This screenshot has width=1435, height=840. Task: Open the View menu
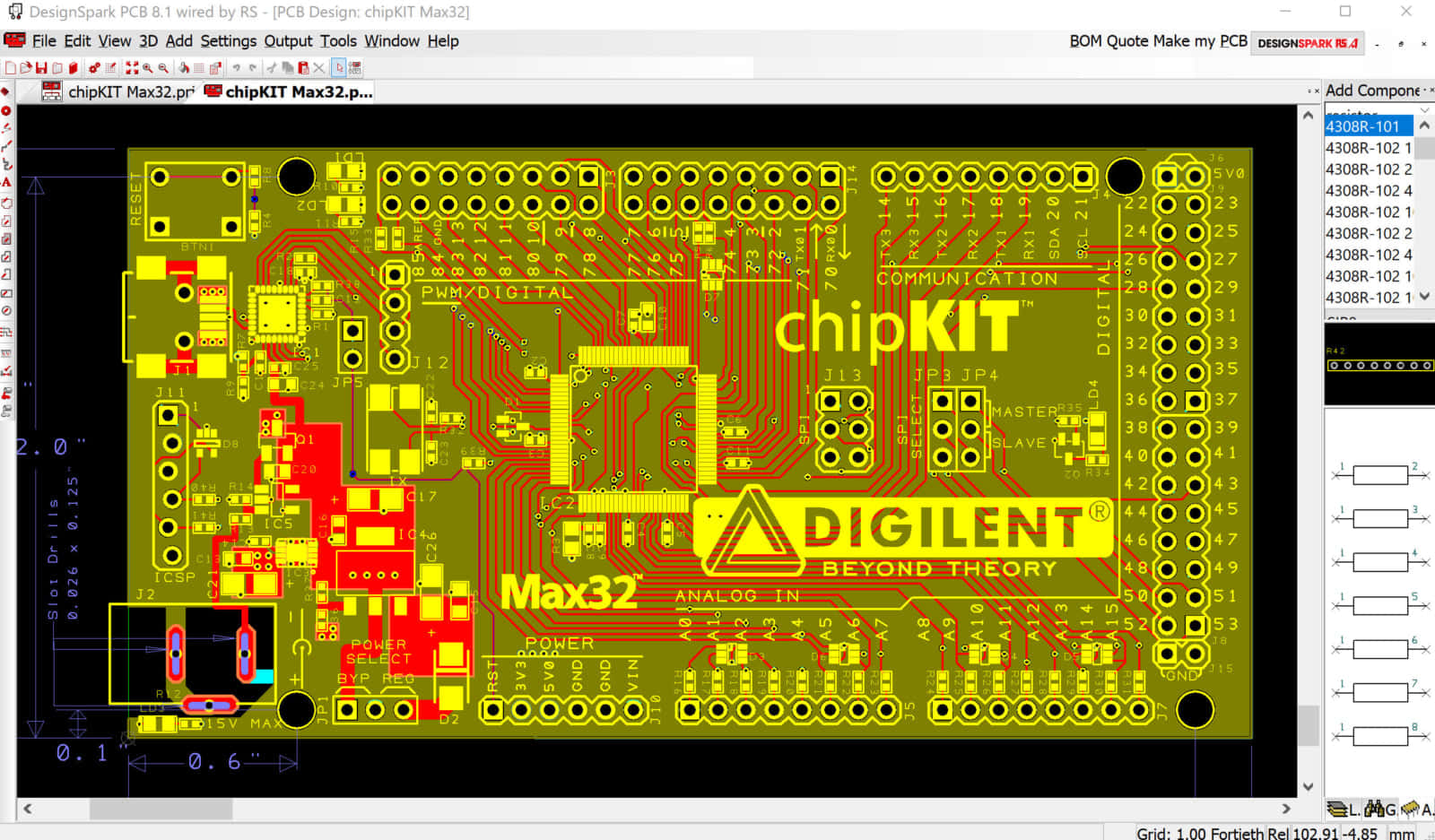click(x=115, y=41)
